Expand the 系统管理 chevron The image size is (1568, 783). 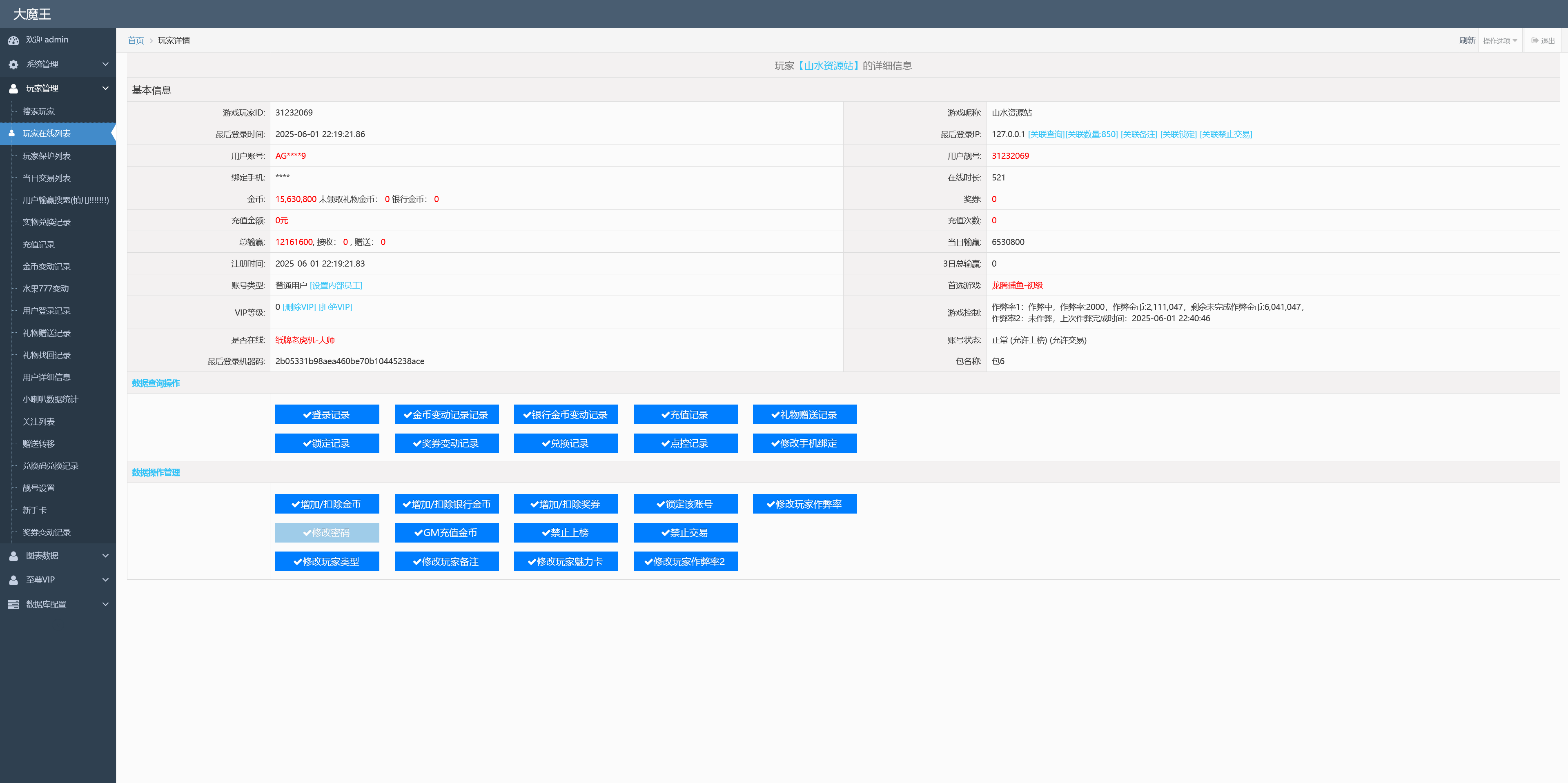pos(105,64)
